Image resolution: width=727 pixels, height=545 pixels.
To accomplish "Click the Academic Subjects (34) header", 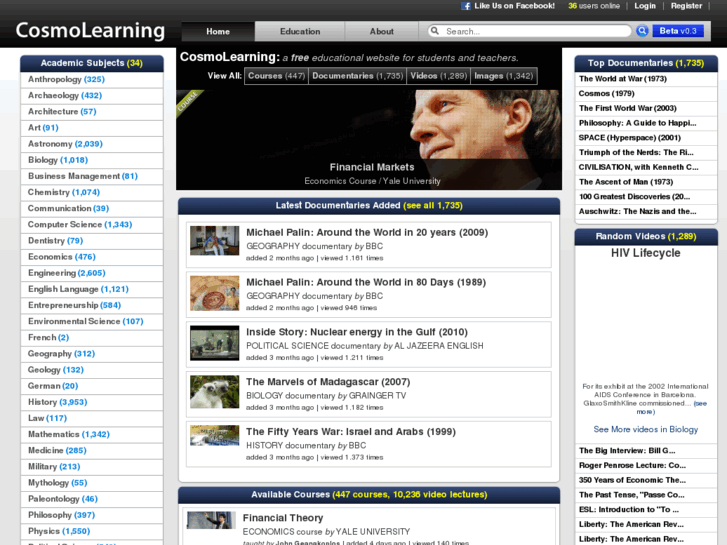I will (x=92, y=63).
